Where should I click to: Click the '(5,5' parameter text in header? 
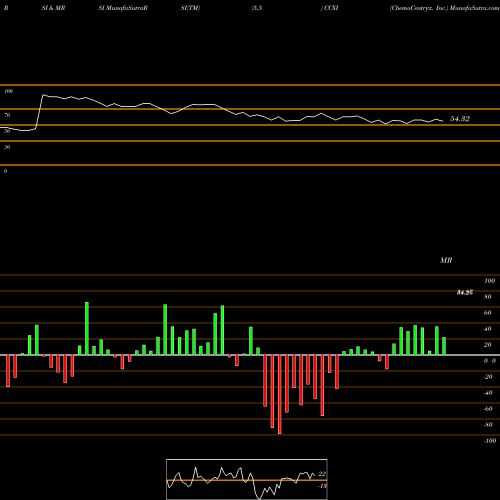(257, 8)
